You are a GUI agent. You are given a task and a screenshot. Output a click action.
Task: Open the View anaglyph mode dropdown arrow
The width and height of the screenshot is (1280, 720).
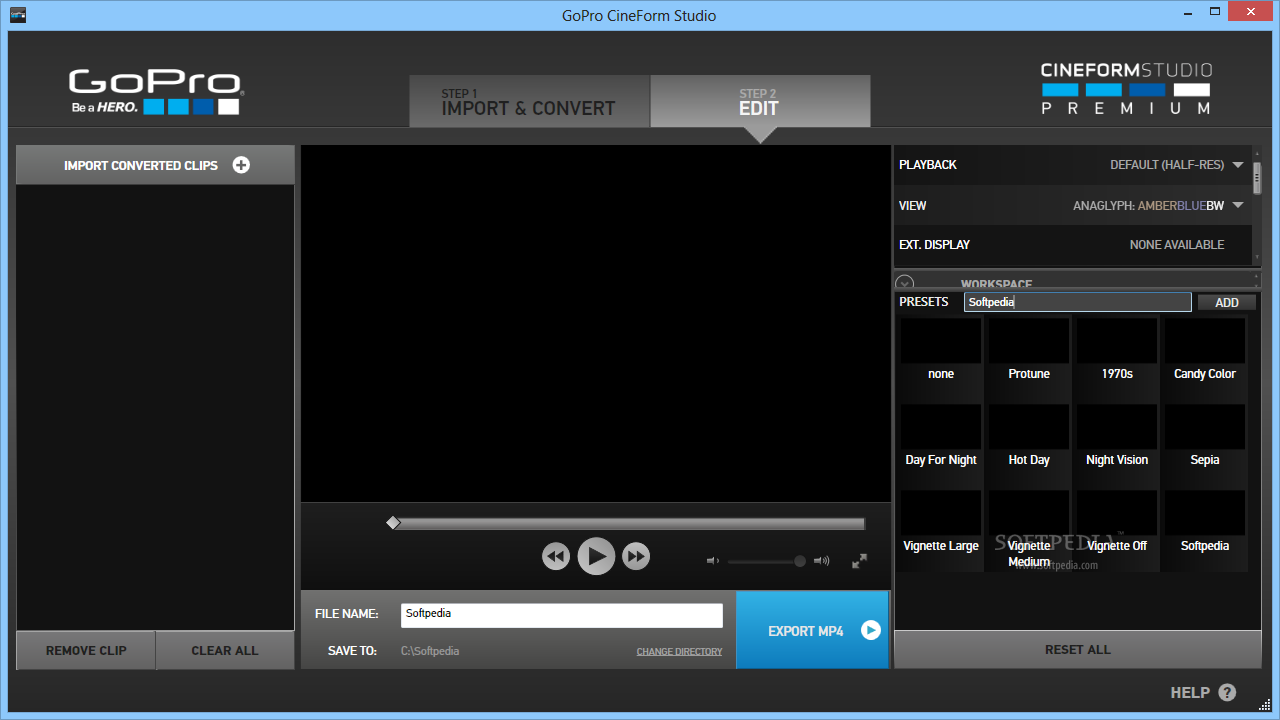1238,206
